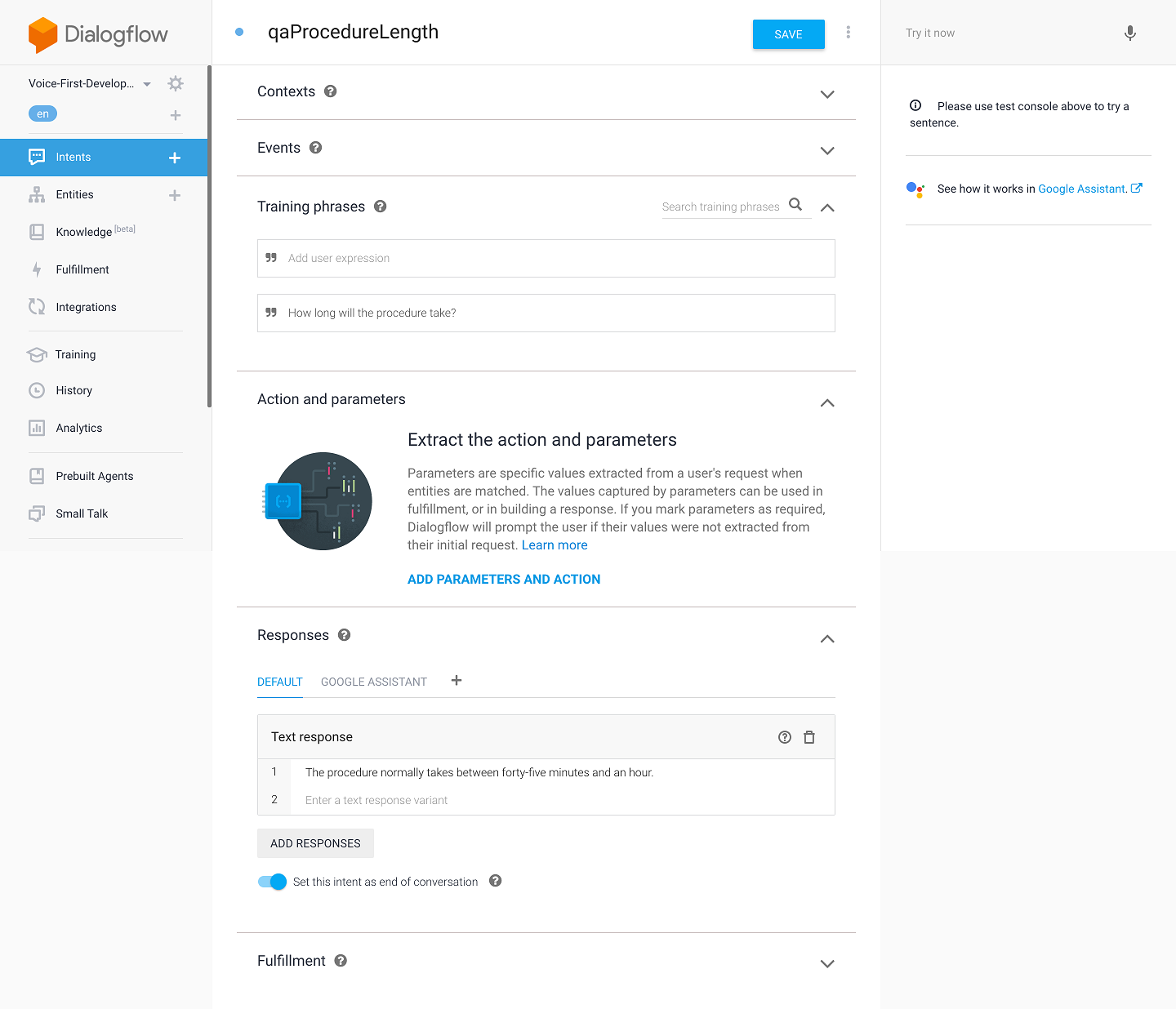Click Add Parameters and Action link
Screen dimensions: 1176x1009
[x=503, y=579]
